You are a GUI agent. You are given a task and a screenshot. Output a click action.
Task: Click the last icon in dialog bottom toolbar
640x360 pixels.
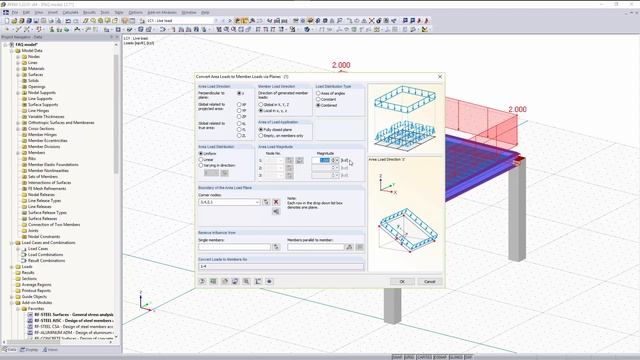coord(269,281)
